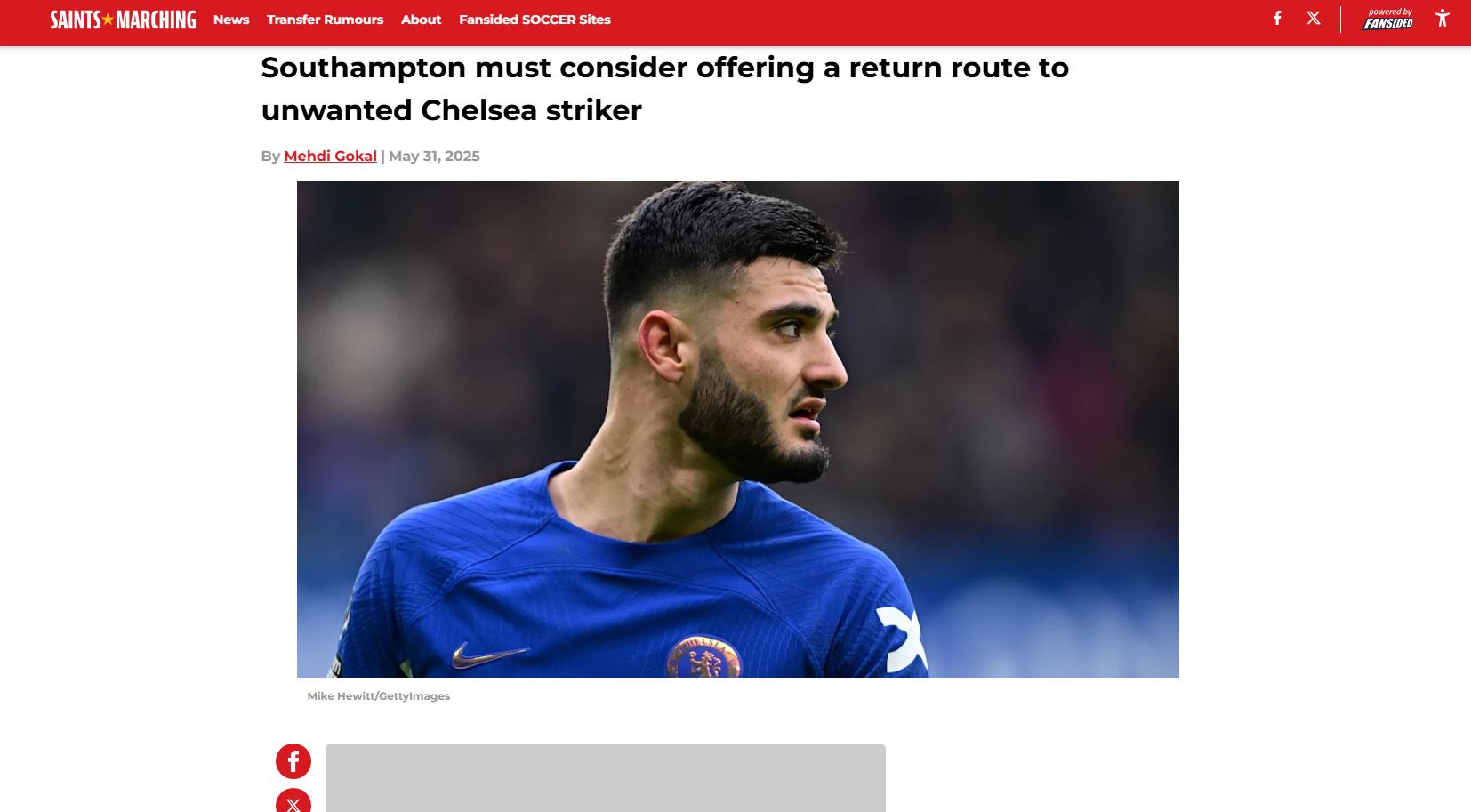This screenshot has height=812, width=1471.
Task: Open the FanSided powered-by logo
Action: [x=1388, y=19]
